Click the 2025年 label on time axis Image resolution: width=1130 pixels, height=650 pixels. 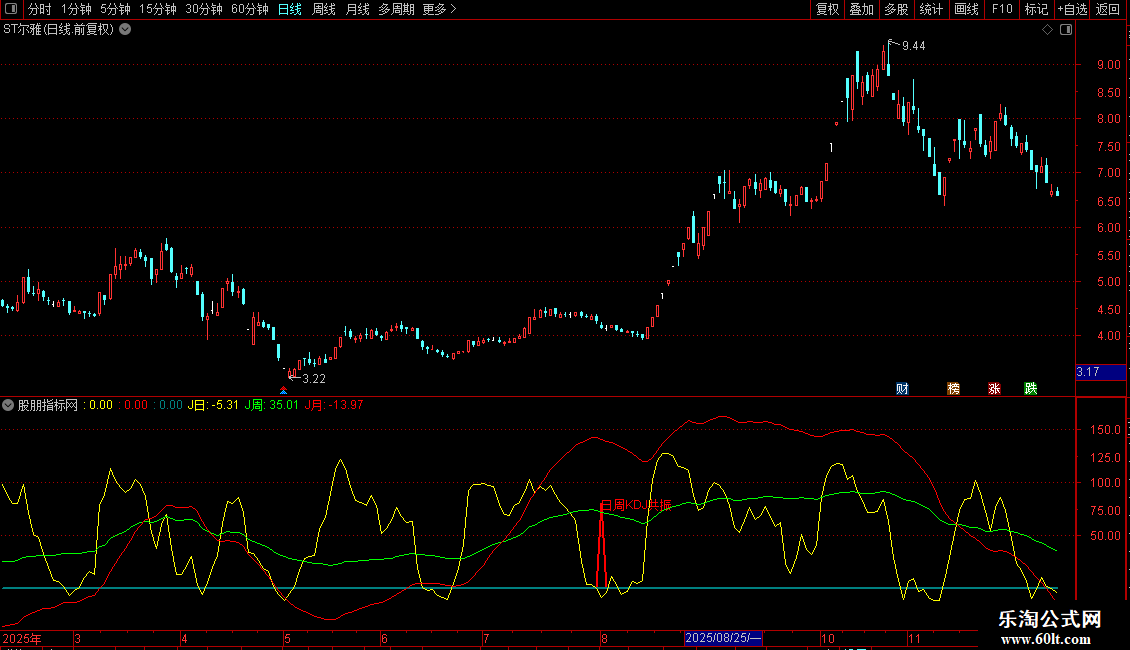pos(22,638)
